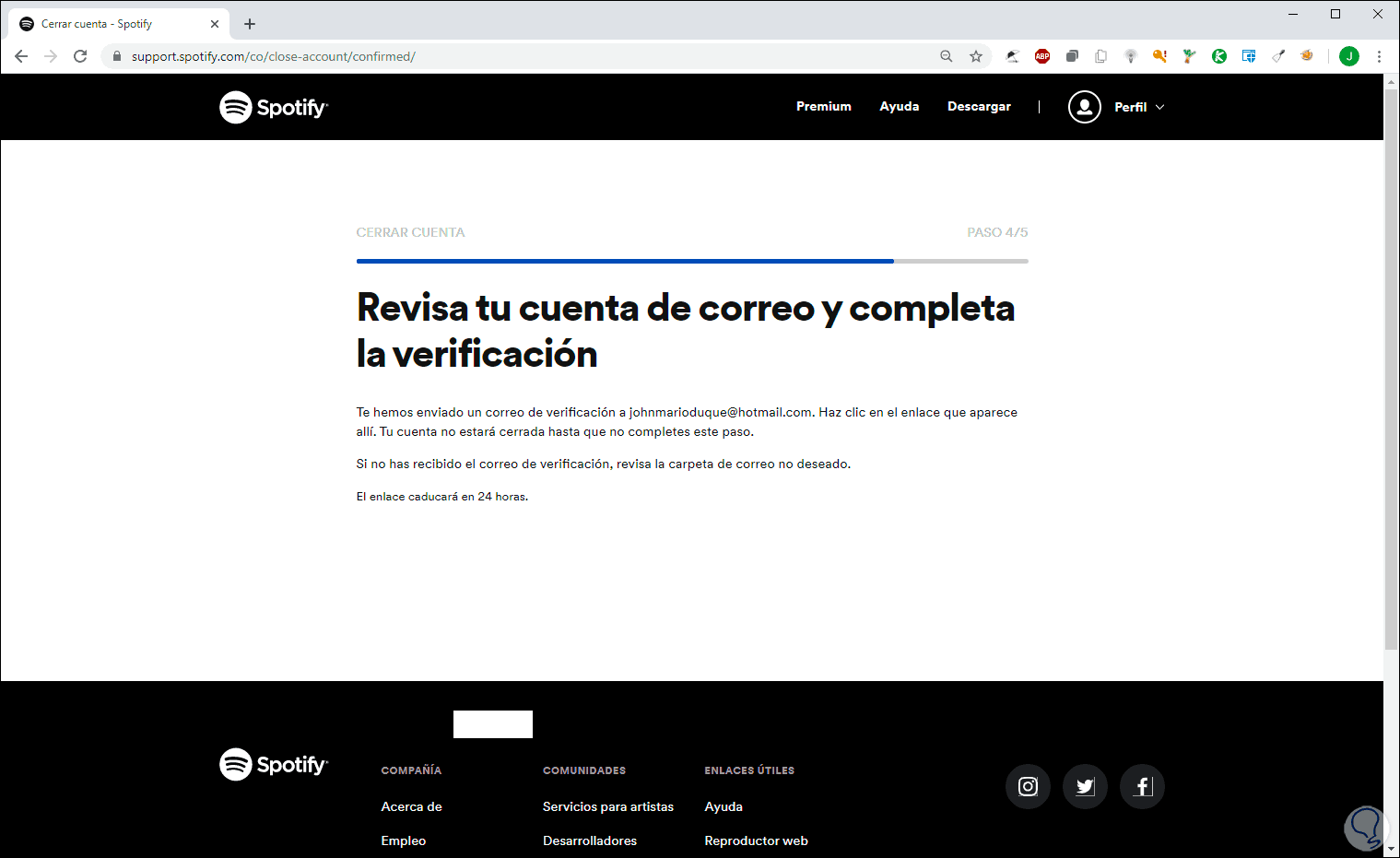Screen dimensions: 1400x858
Task: Click the orange cookie extension icon
Action: [1307, 56]
